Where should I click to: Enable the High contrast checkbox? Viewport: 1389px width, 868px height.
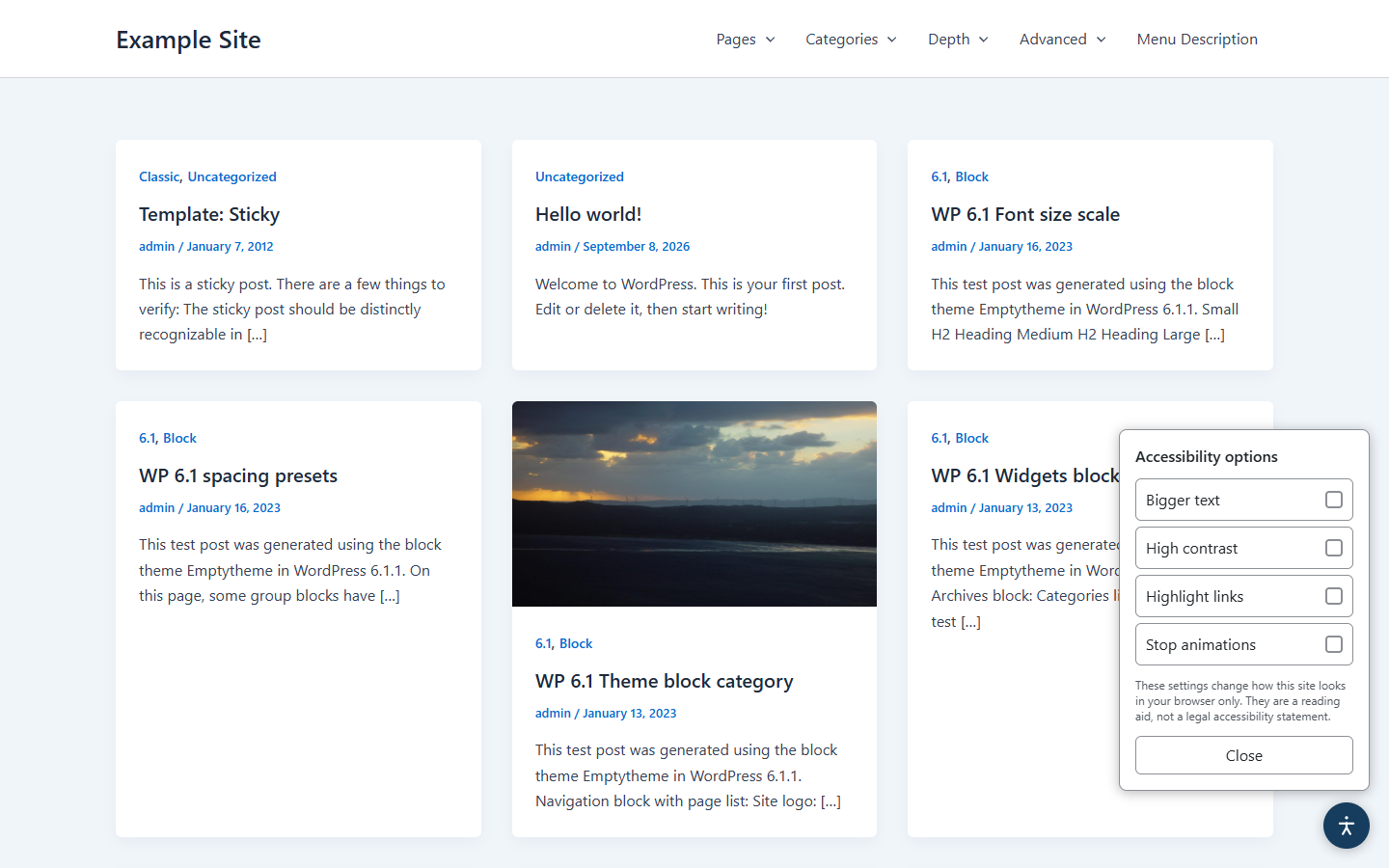1334,548
